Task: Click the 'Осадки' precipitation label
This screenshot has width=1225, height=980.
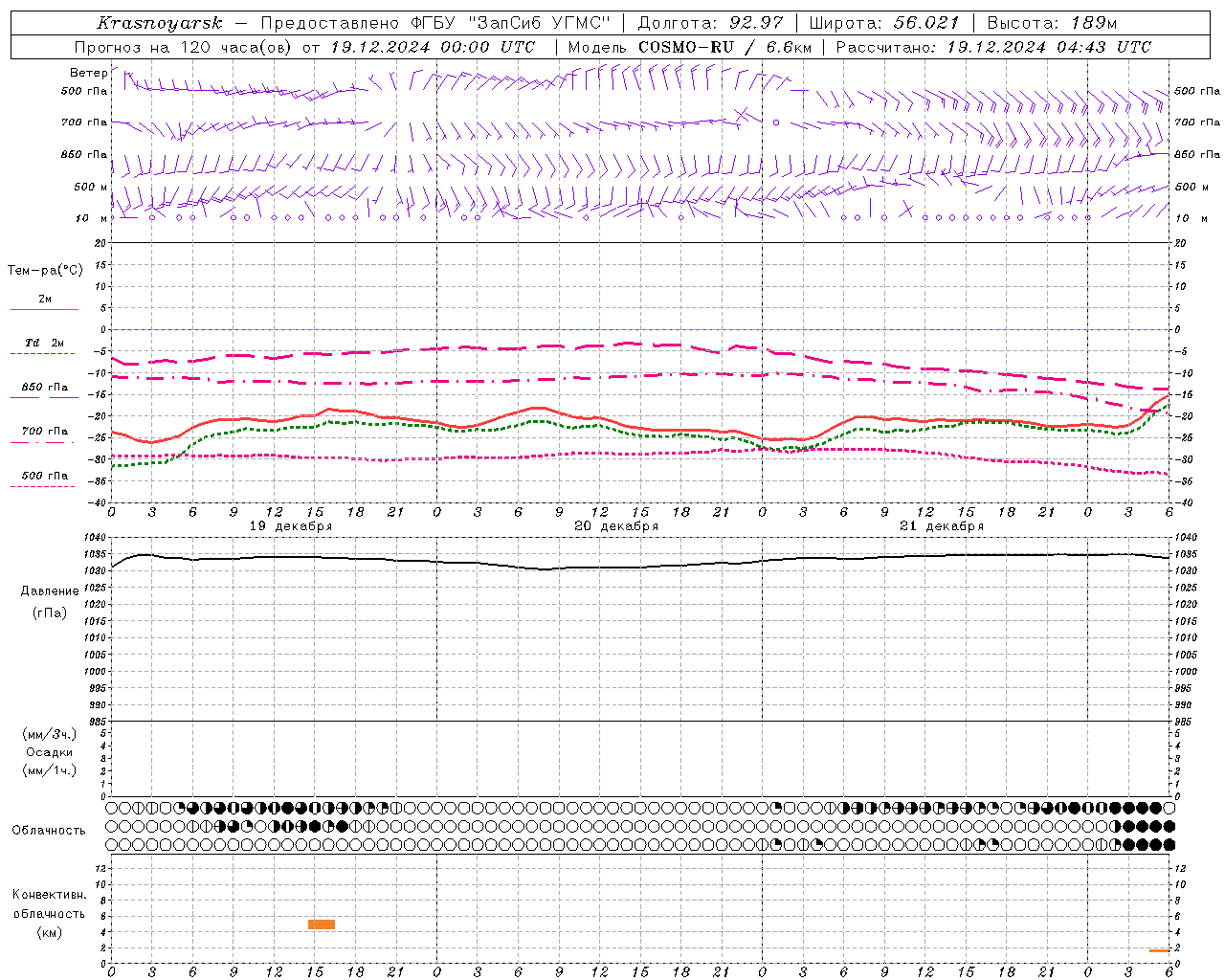Action: click(50, 752)
